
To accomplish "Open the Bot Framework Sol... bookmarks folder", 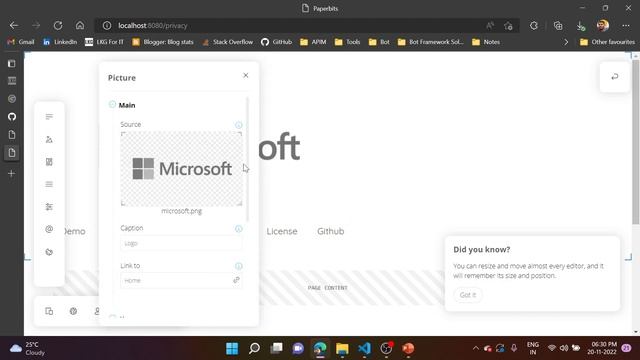I will (431, 42).
